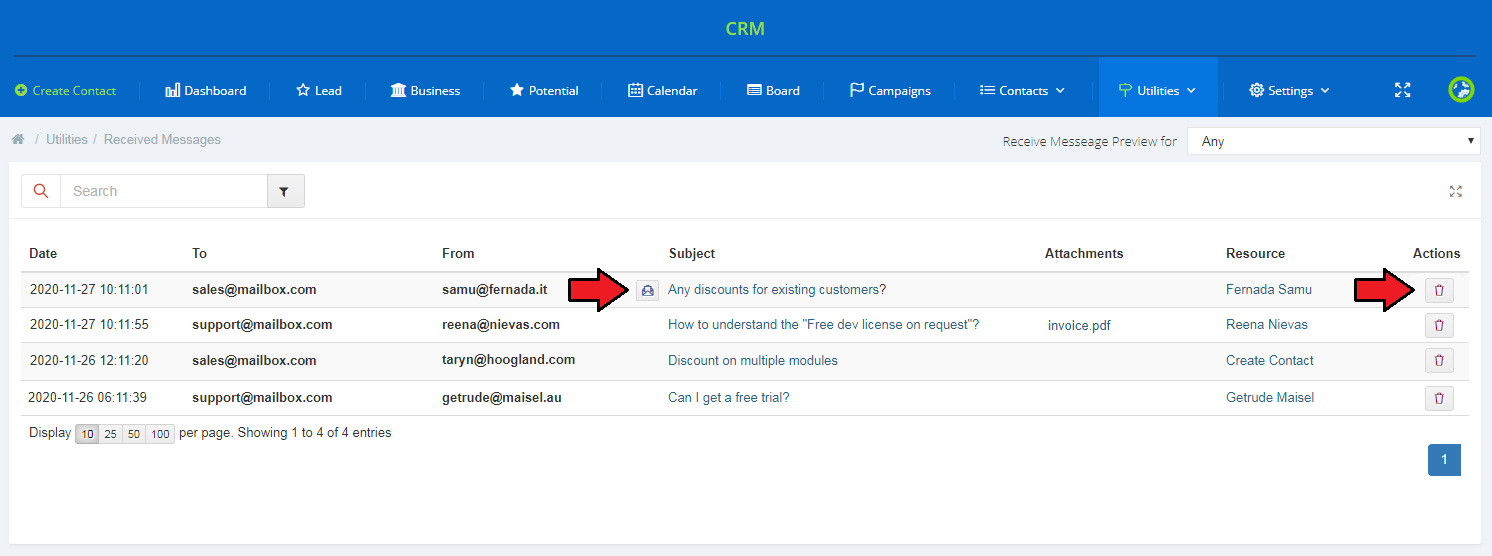Delete the reena@nievas.com message
This screenshot has height=556, width=1492.
tap(1439, 325)
